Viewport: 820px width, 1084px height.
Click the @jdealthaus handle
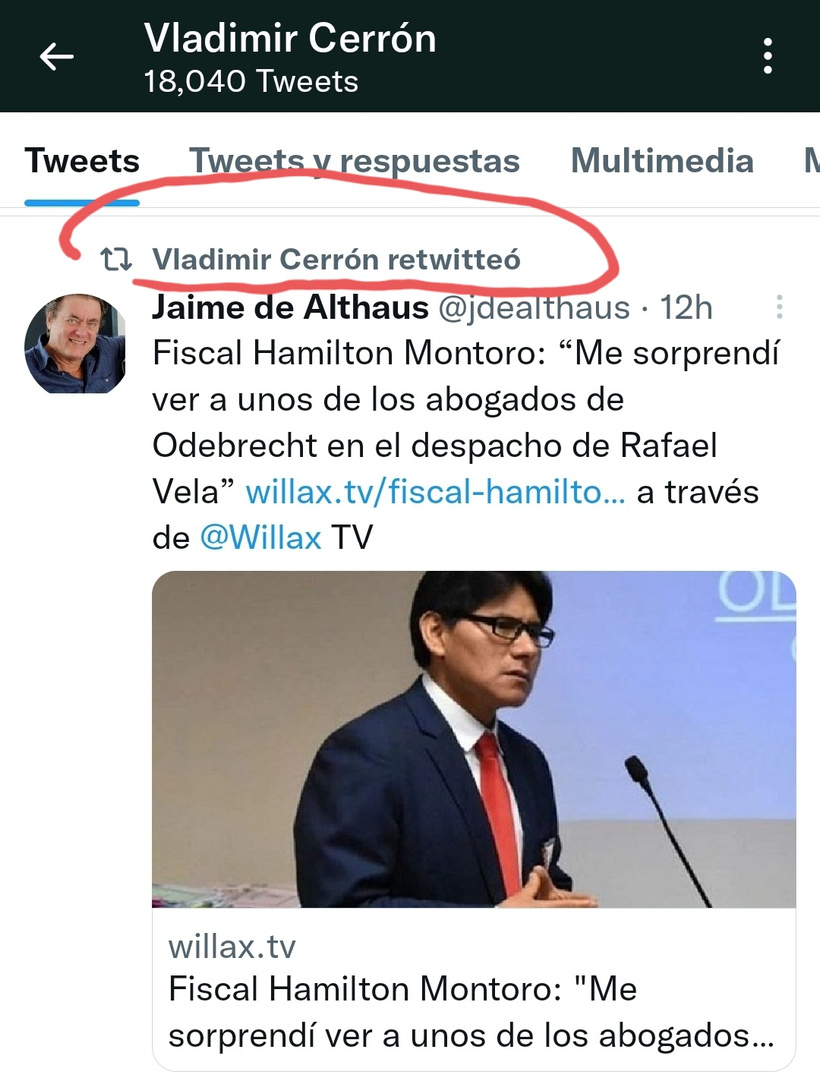point(534,307)
